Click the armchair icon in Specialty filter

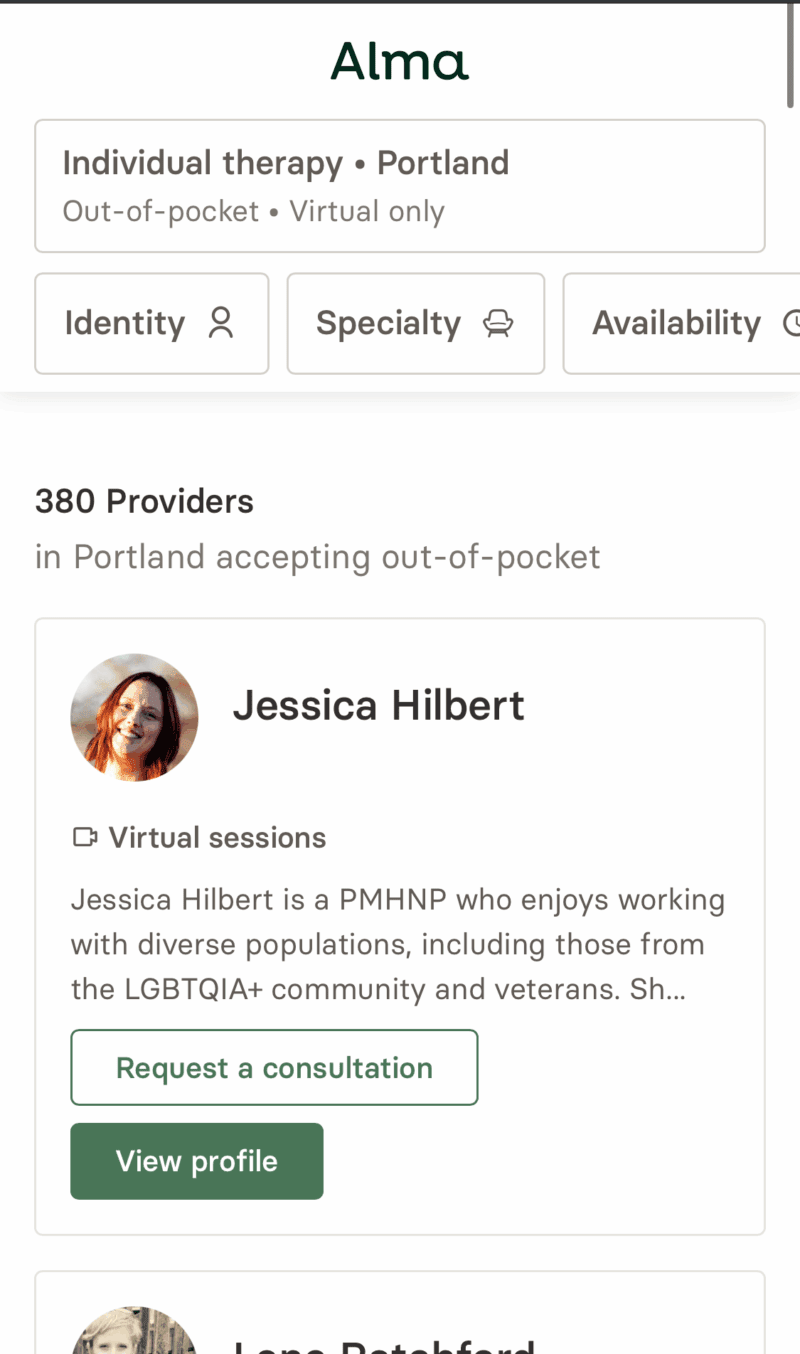pyautogui.click(x=498, y=323)
